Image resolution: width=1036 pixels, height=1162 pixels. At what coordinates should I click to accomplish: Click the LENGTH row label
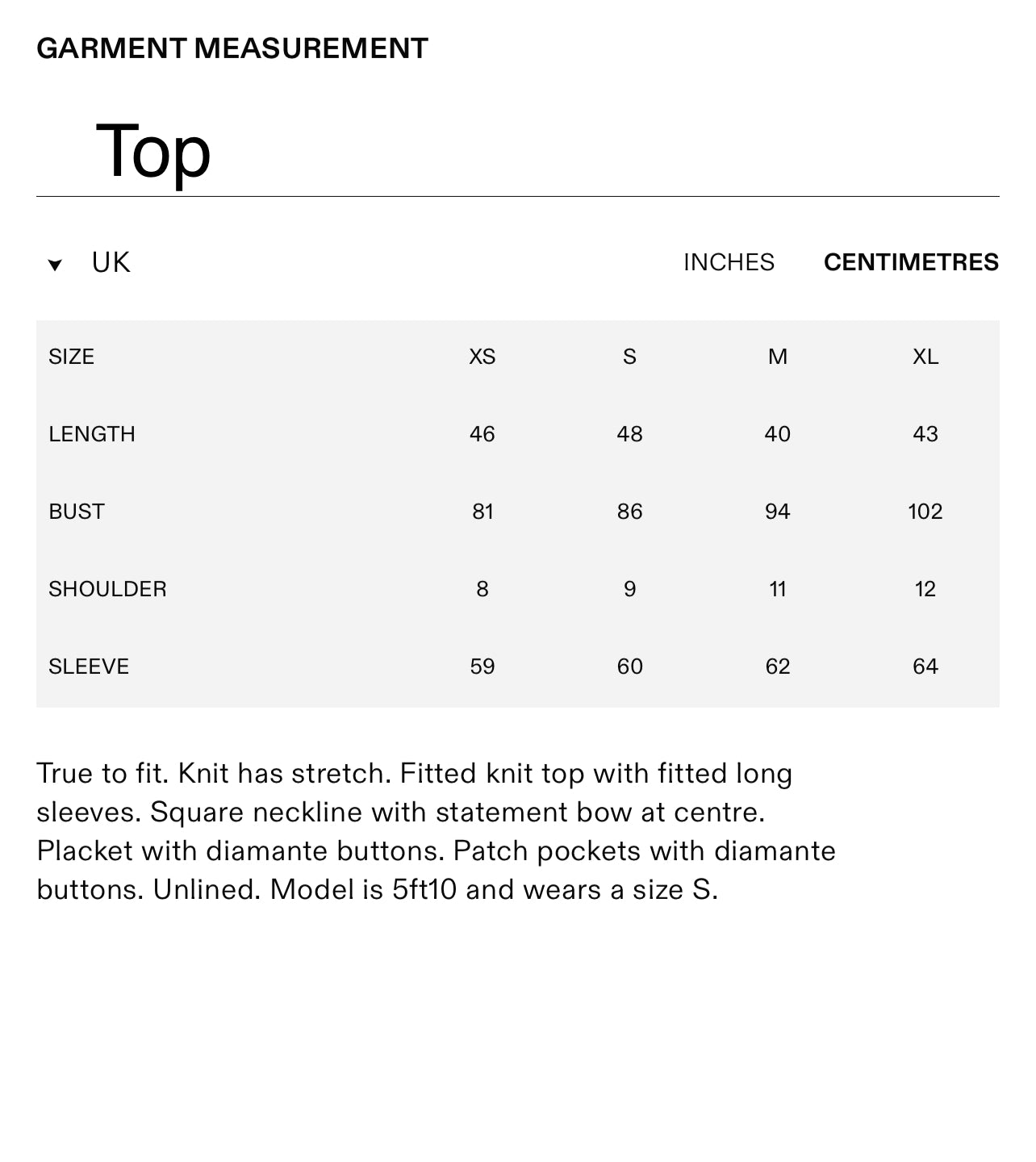(x=92, y=434)
